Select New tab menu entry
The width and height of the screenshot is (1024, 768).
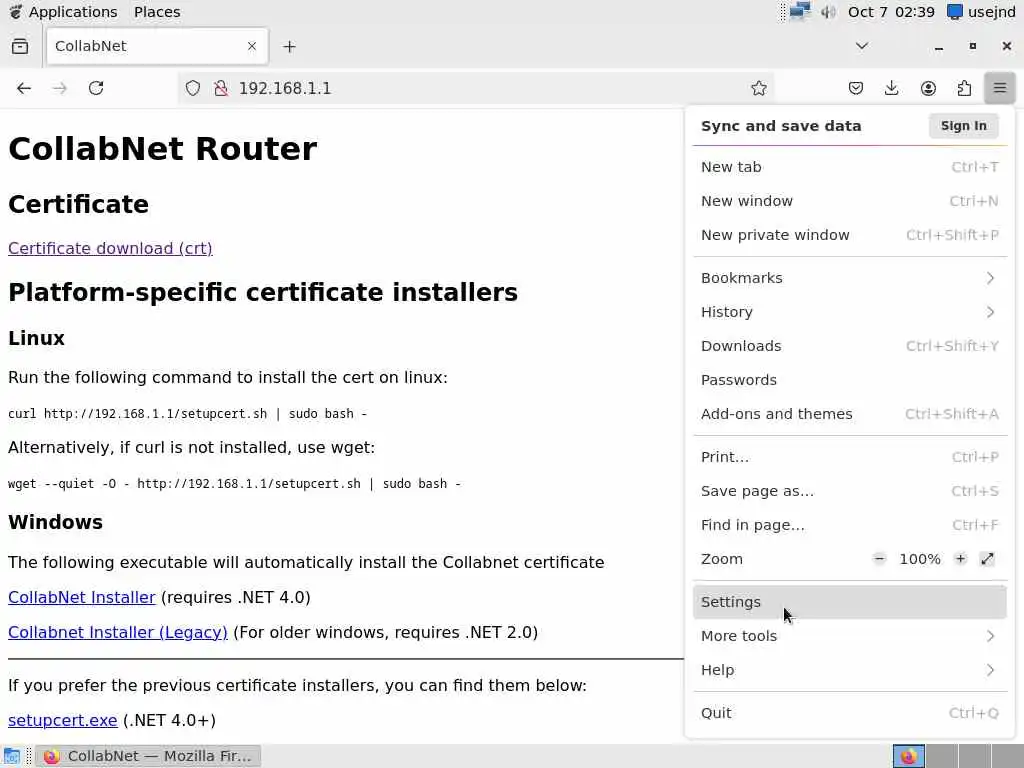click(850, 167)
